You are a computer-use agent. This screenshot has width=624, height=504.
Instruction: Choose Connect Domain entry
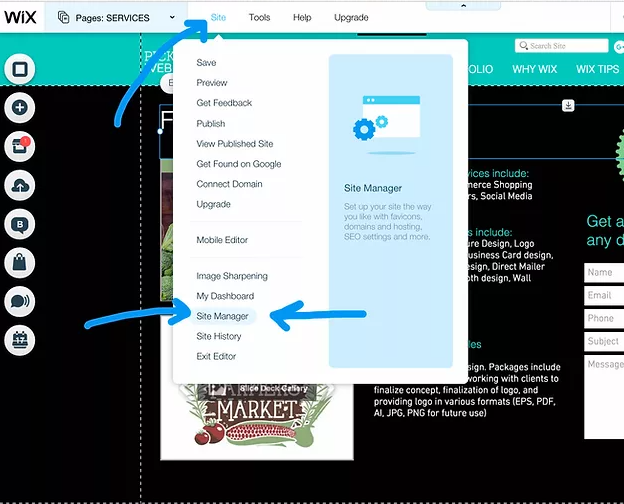(229, 184)
